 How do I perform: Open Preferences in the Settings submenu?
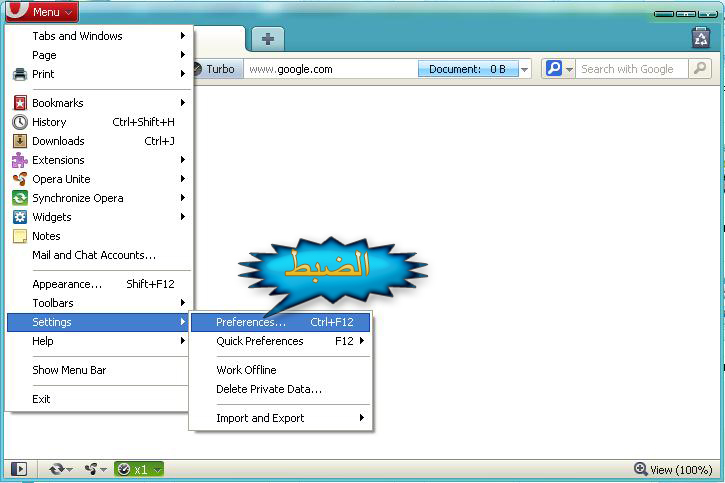tap(281, 322)
